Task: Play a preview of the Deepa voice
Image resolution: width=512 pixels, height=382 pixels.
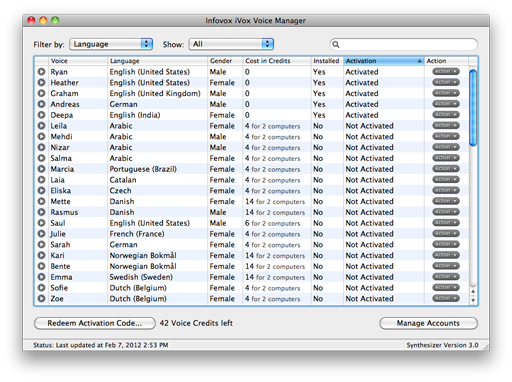Action: click(x=41, y=115)
